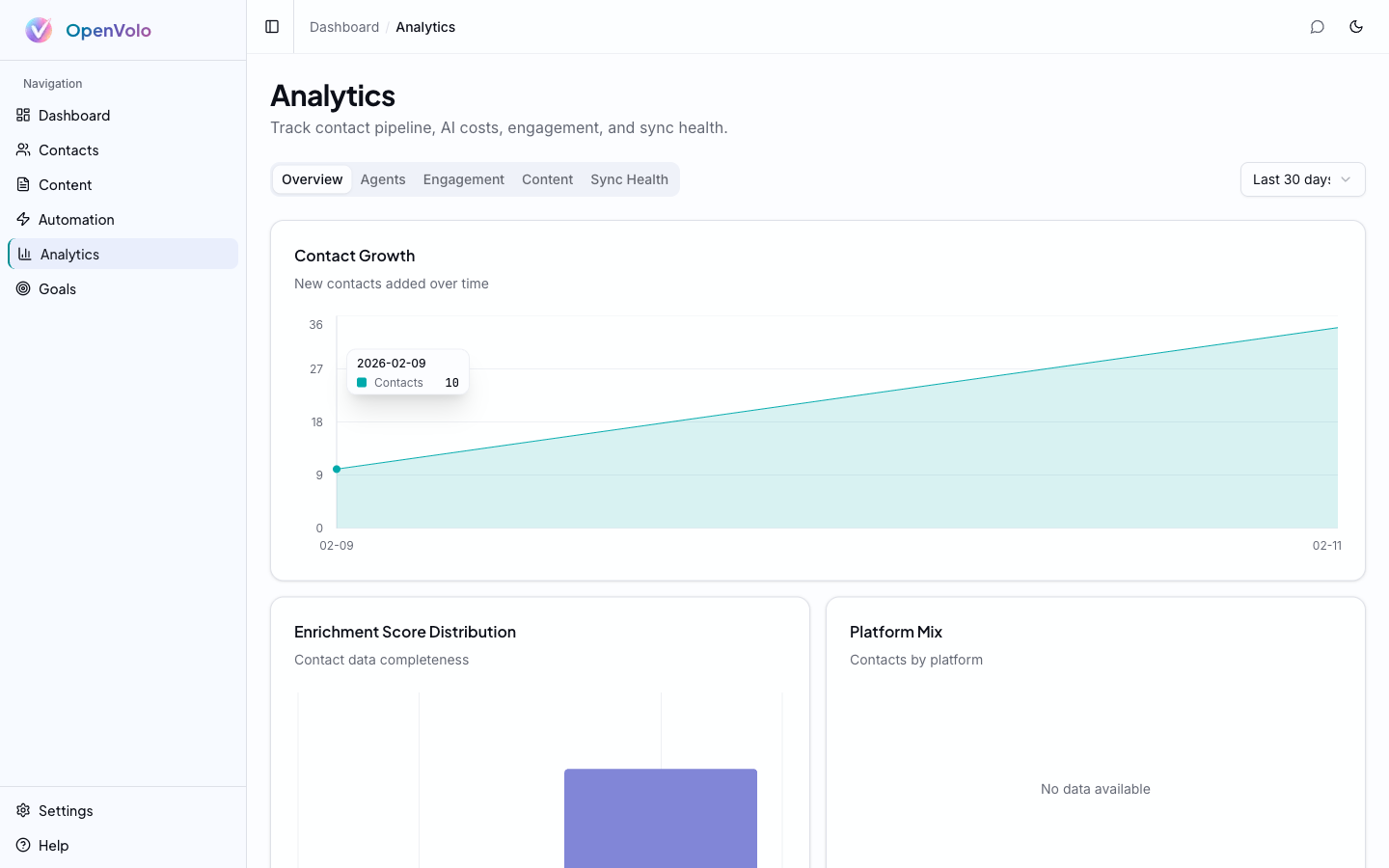The width and height of the screenshot is (1389, 868).
Task: Open the chat bubble icon in header
Action: tap(1318, 27)
